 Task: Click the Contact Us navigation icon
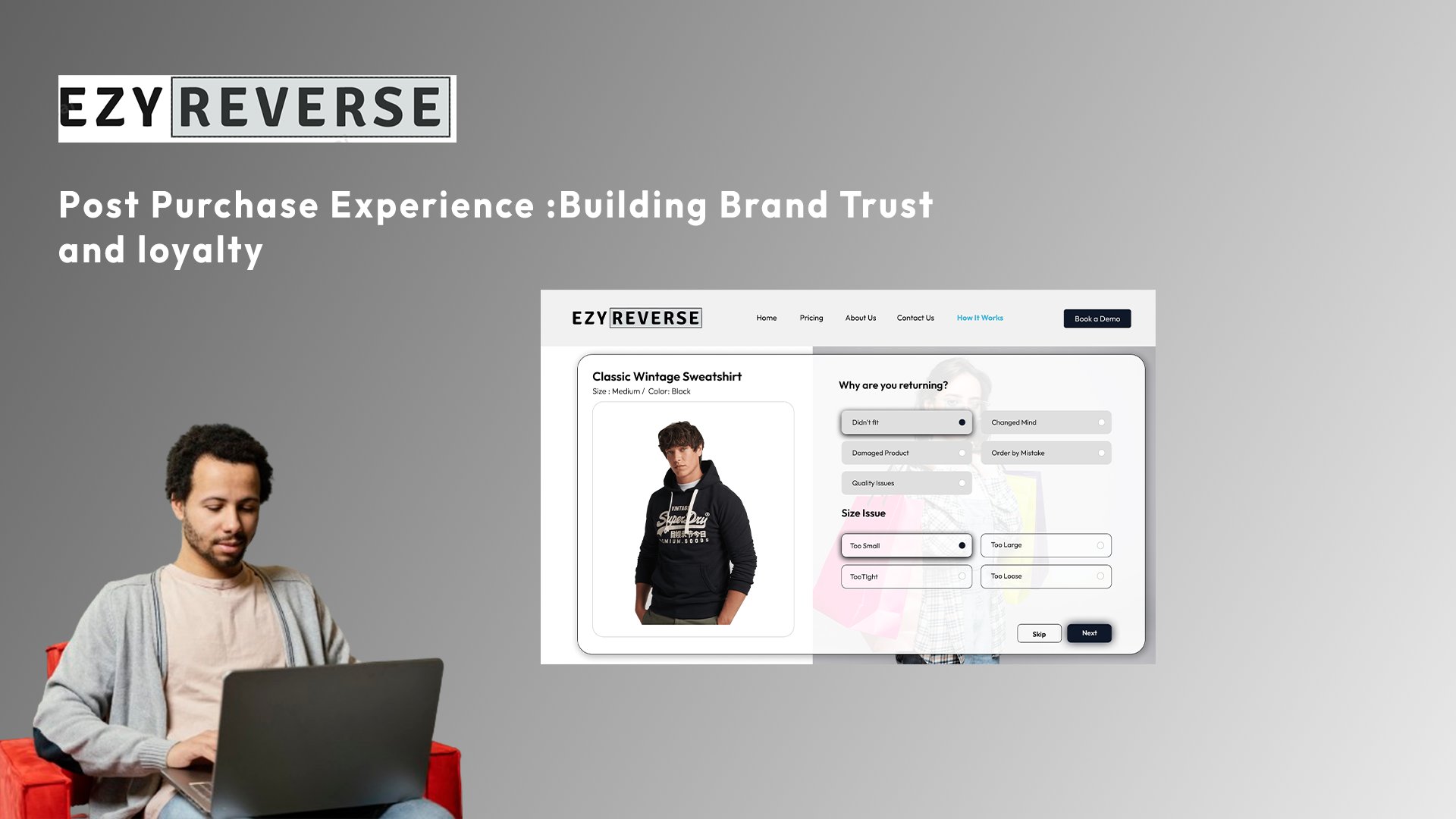point(915,318)
